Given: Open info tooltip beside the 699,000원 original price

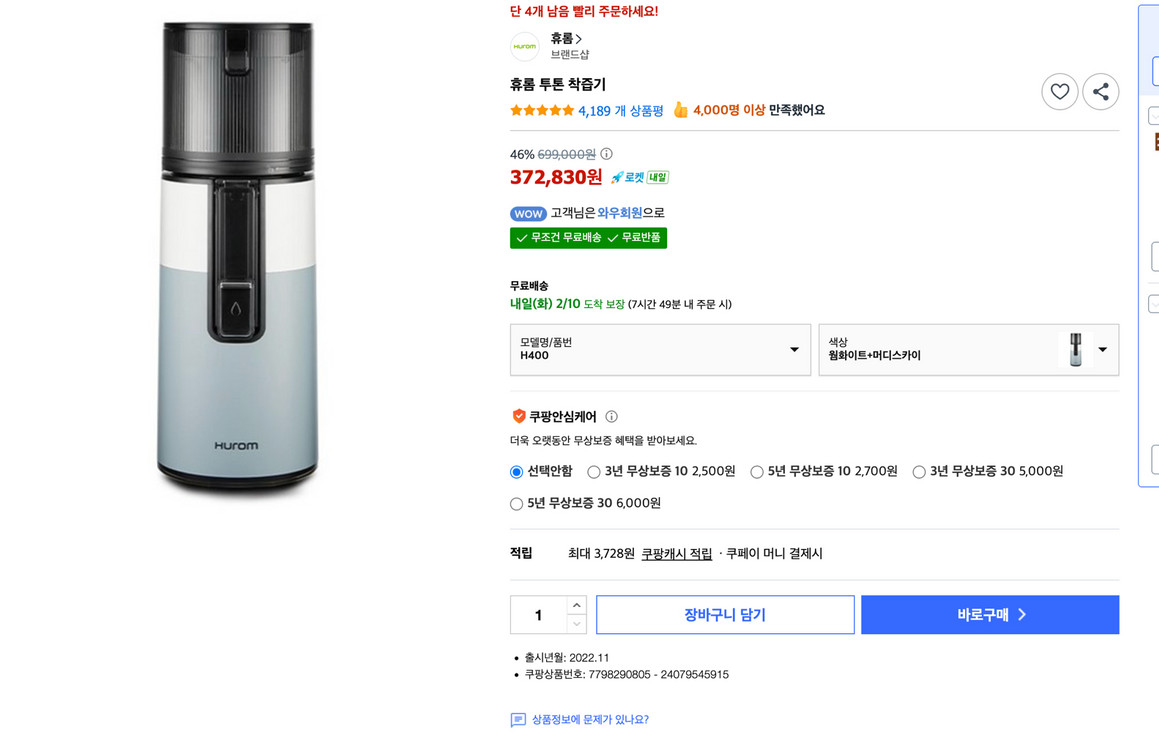Looking at the screenshot, I should click(x=606, y=154).
